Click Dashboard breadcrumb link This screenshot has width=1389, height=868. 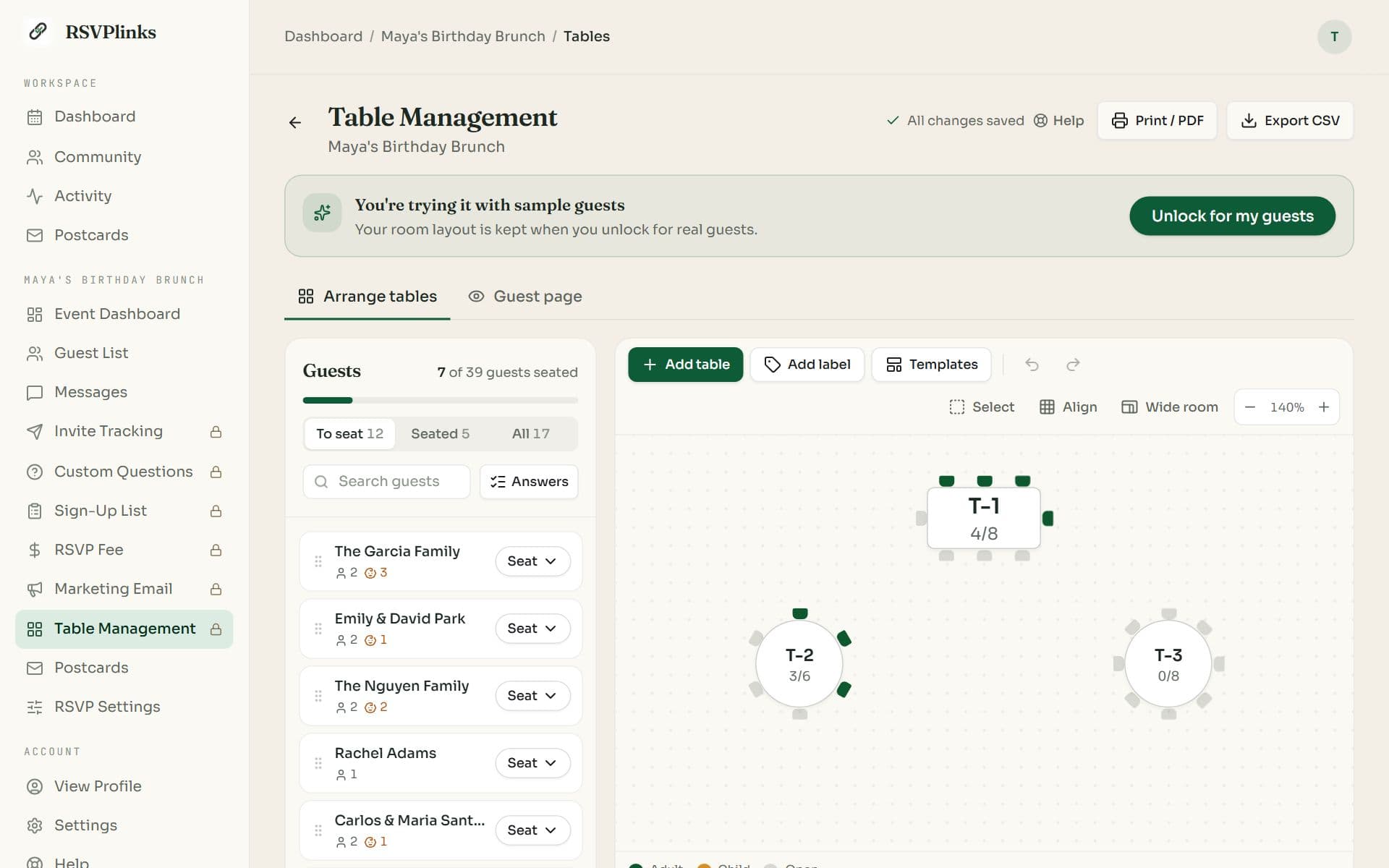coord(323,36)
